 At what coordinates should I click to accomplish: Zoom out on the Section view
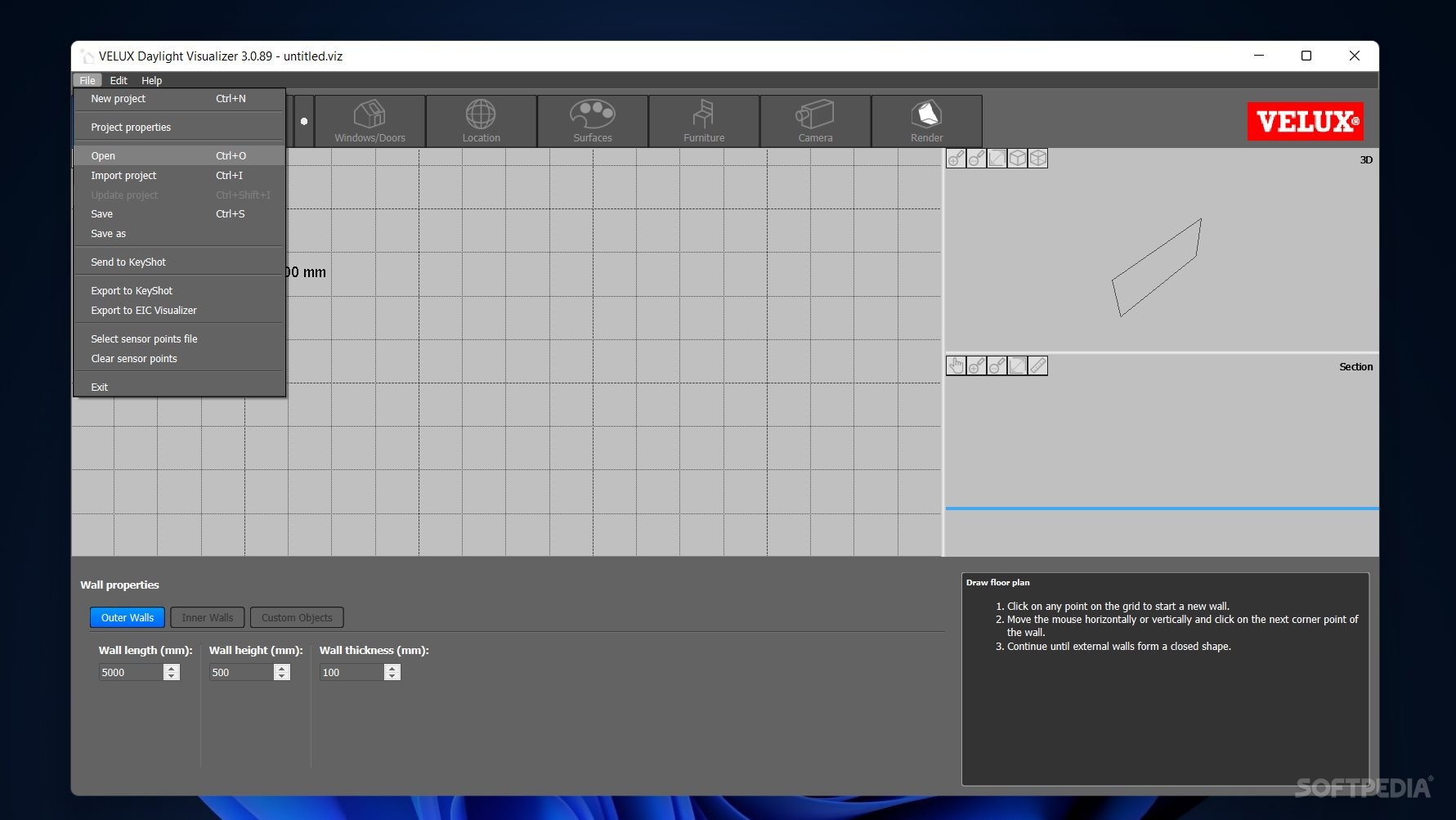pos(997,365)
